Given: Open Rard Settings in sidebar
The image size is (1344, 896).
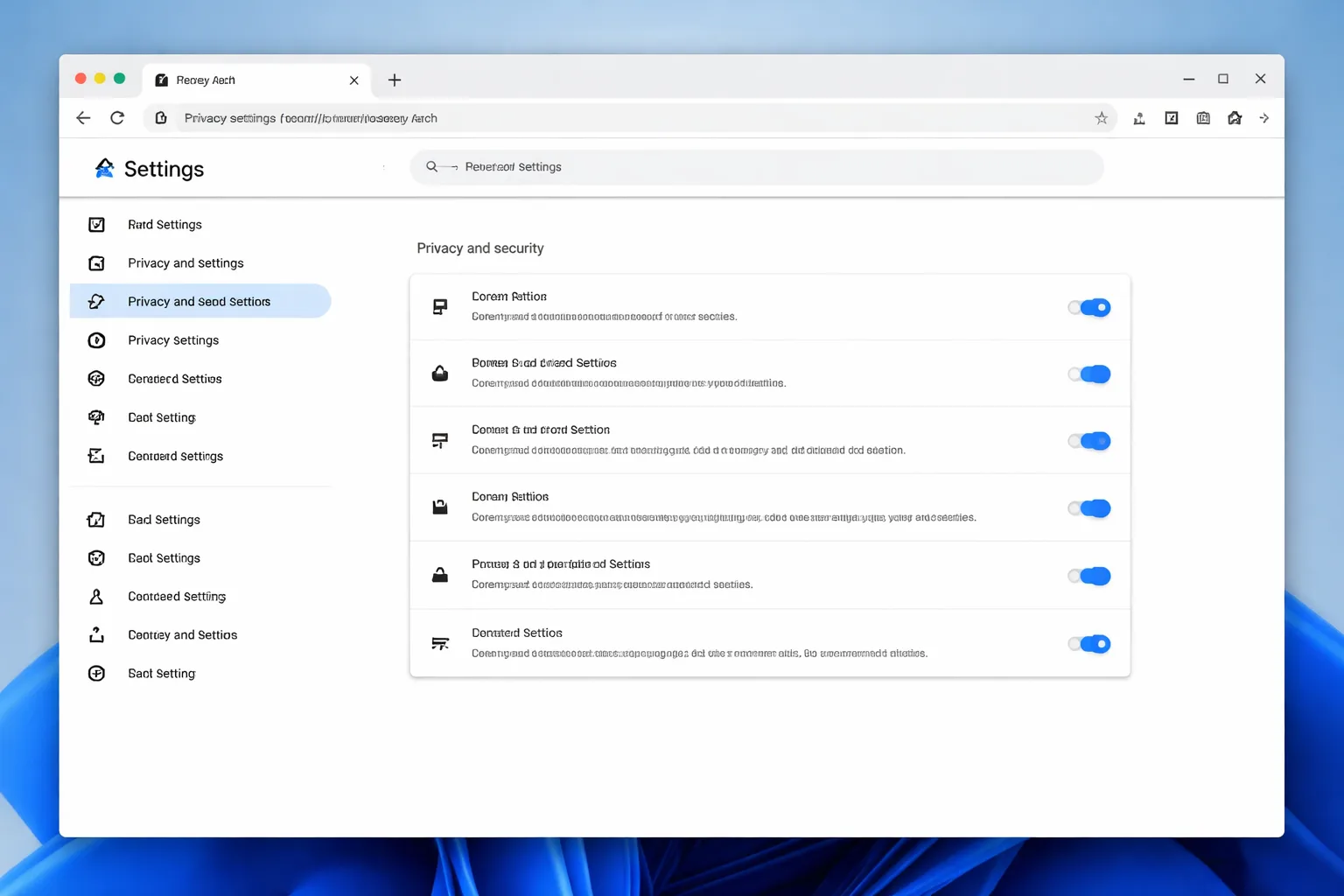Looking at the screenshot, I should pyautogui.click(x=164, y=225).
